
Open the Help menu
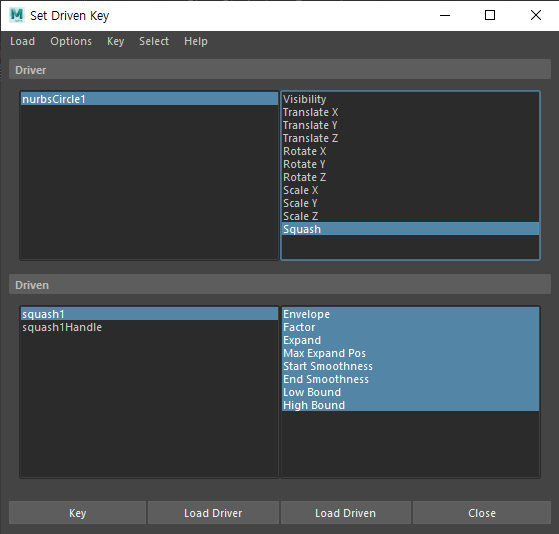coord(196,41)
